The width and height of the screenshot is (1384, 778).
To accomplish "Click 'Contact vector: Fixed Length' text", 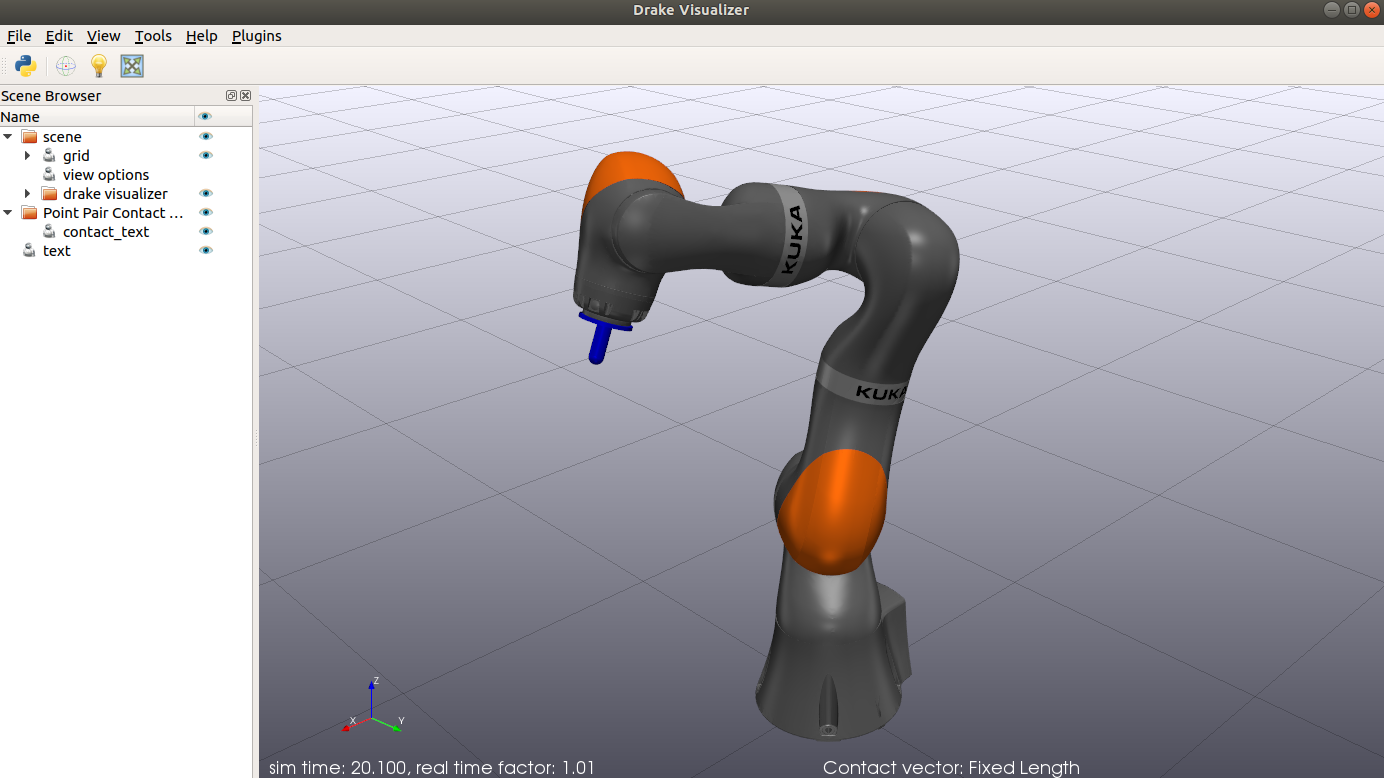I will tap(951, 768).
